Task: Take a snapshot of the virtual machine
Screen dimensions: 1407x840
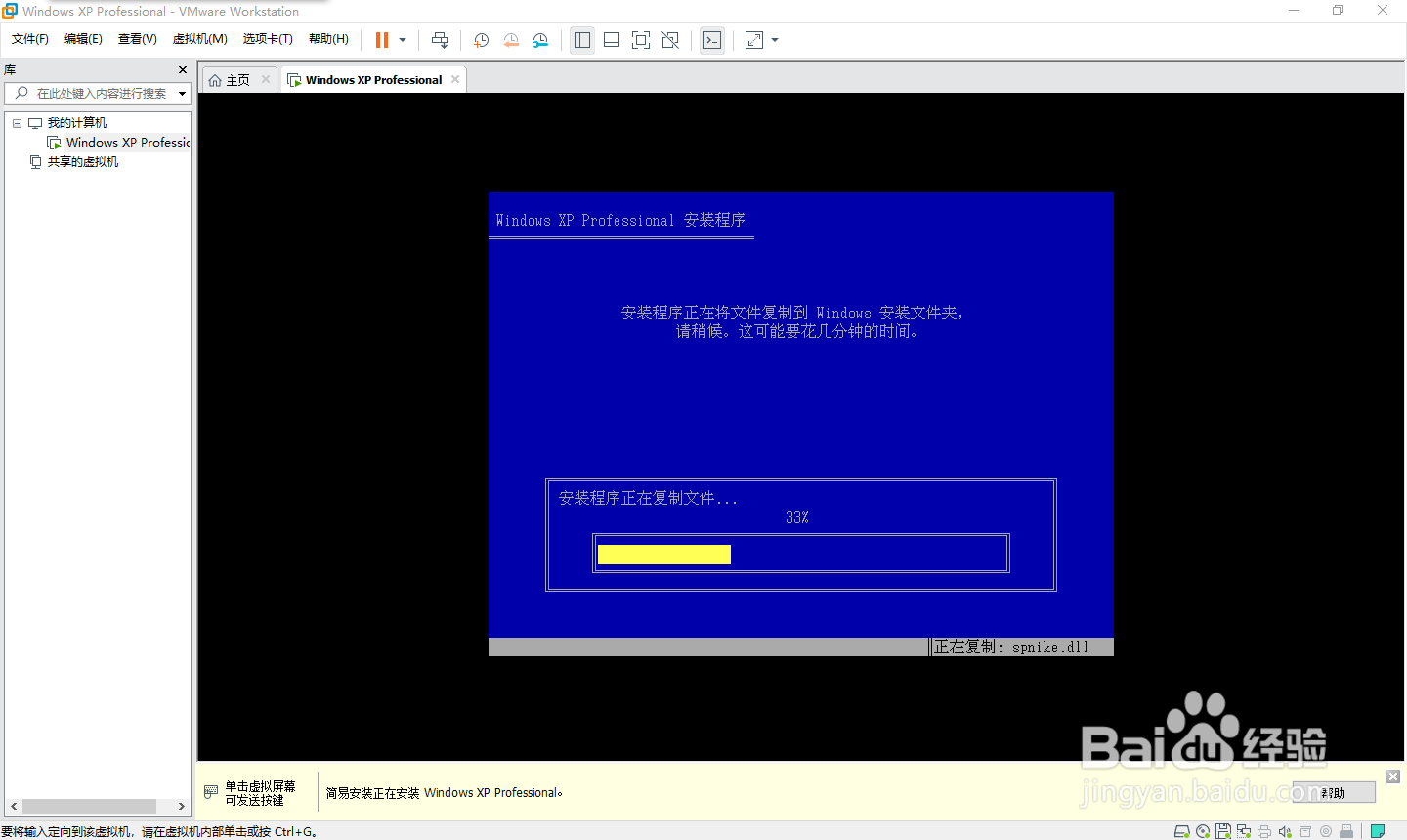Action: coord(481,40)
